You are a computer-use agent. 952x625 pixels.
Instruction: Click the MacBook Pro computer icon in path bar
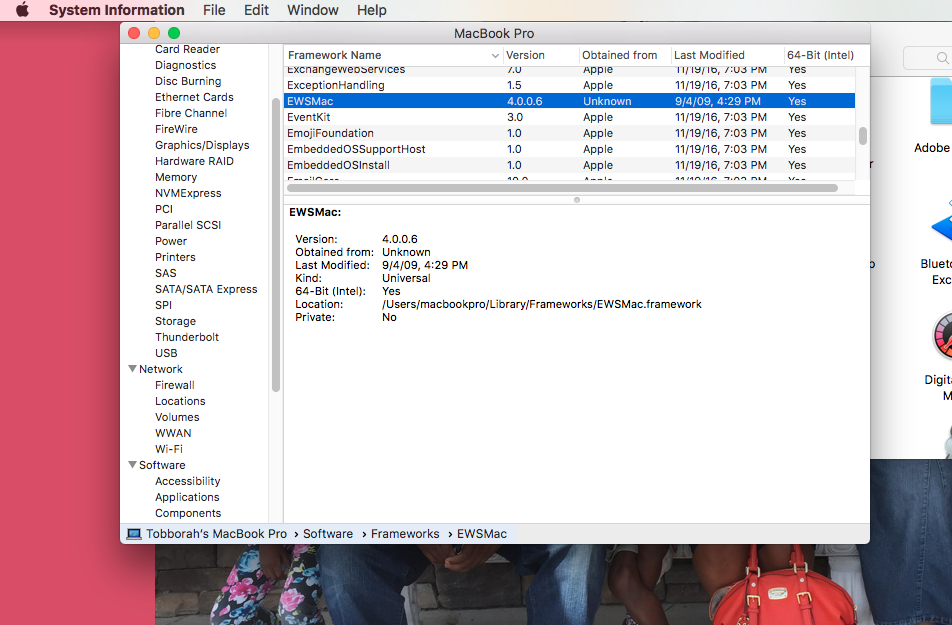[134, 534]
